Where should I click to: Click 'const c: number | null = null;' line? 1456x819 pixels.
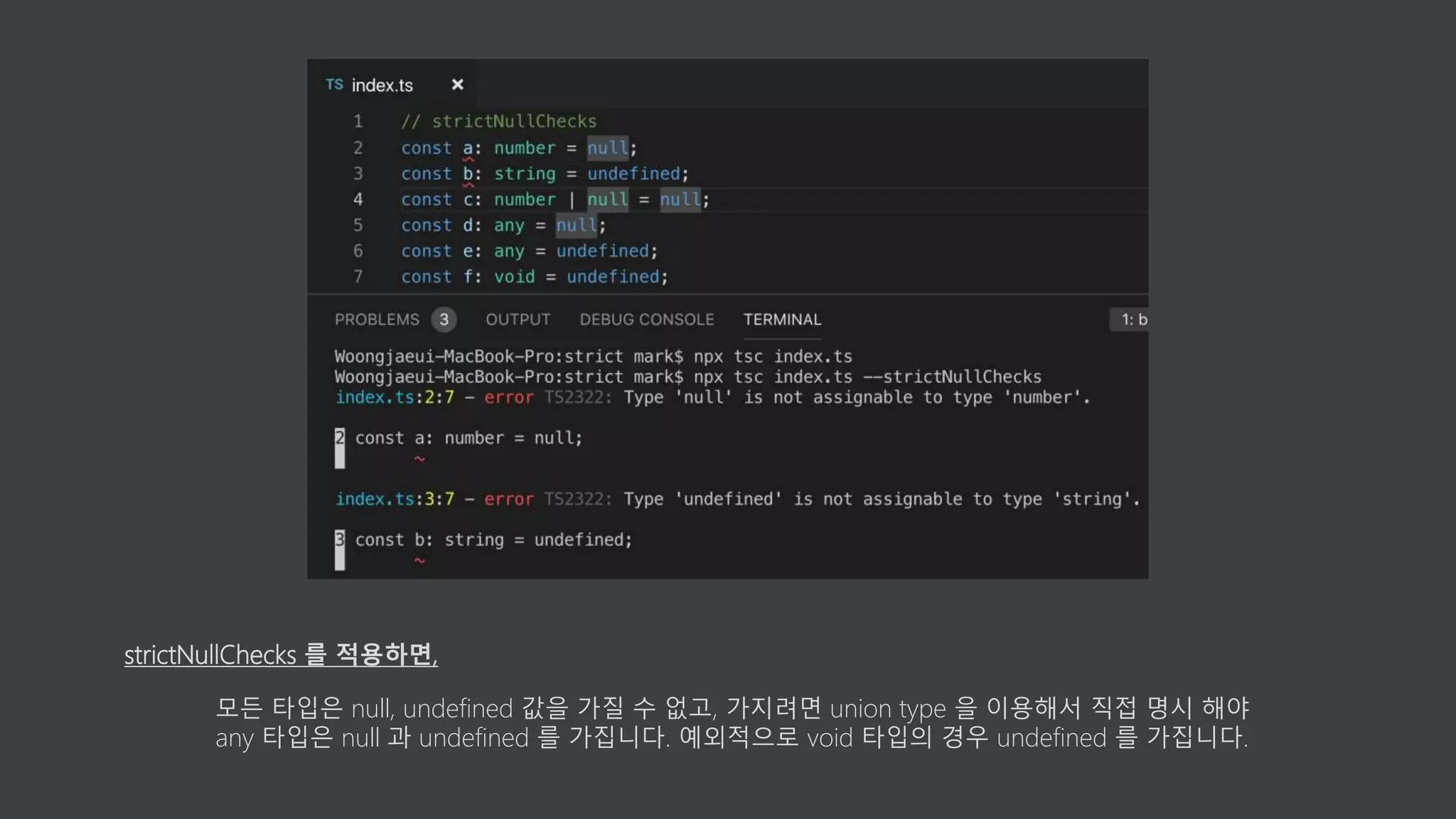[555, 200]
